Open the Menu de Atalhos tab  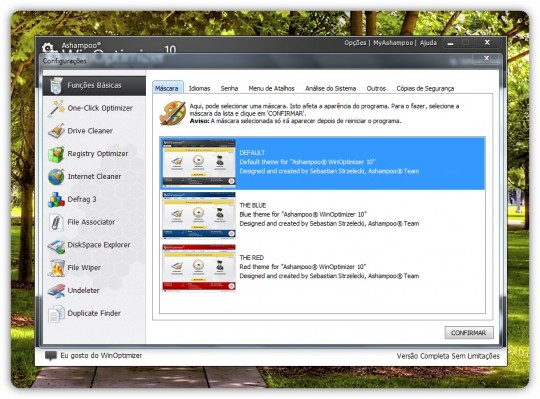271,88
